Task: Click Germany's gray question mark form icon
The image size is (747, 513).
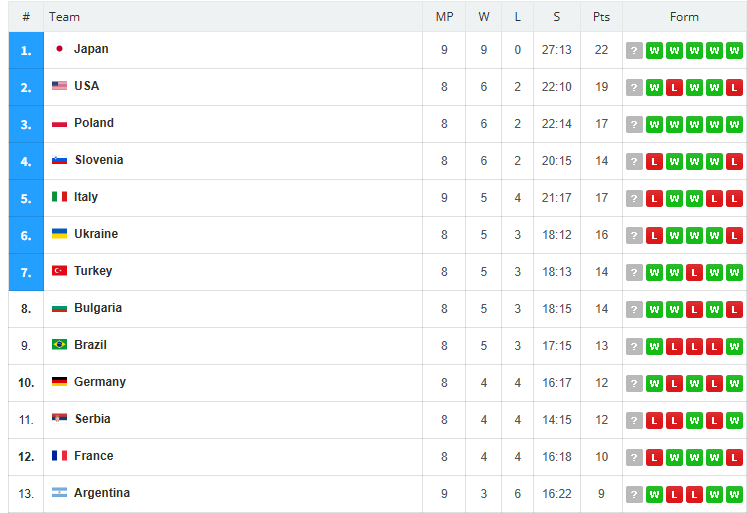Action: [634, 383]
